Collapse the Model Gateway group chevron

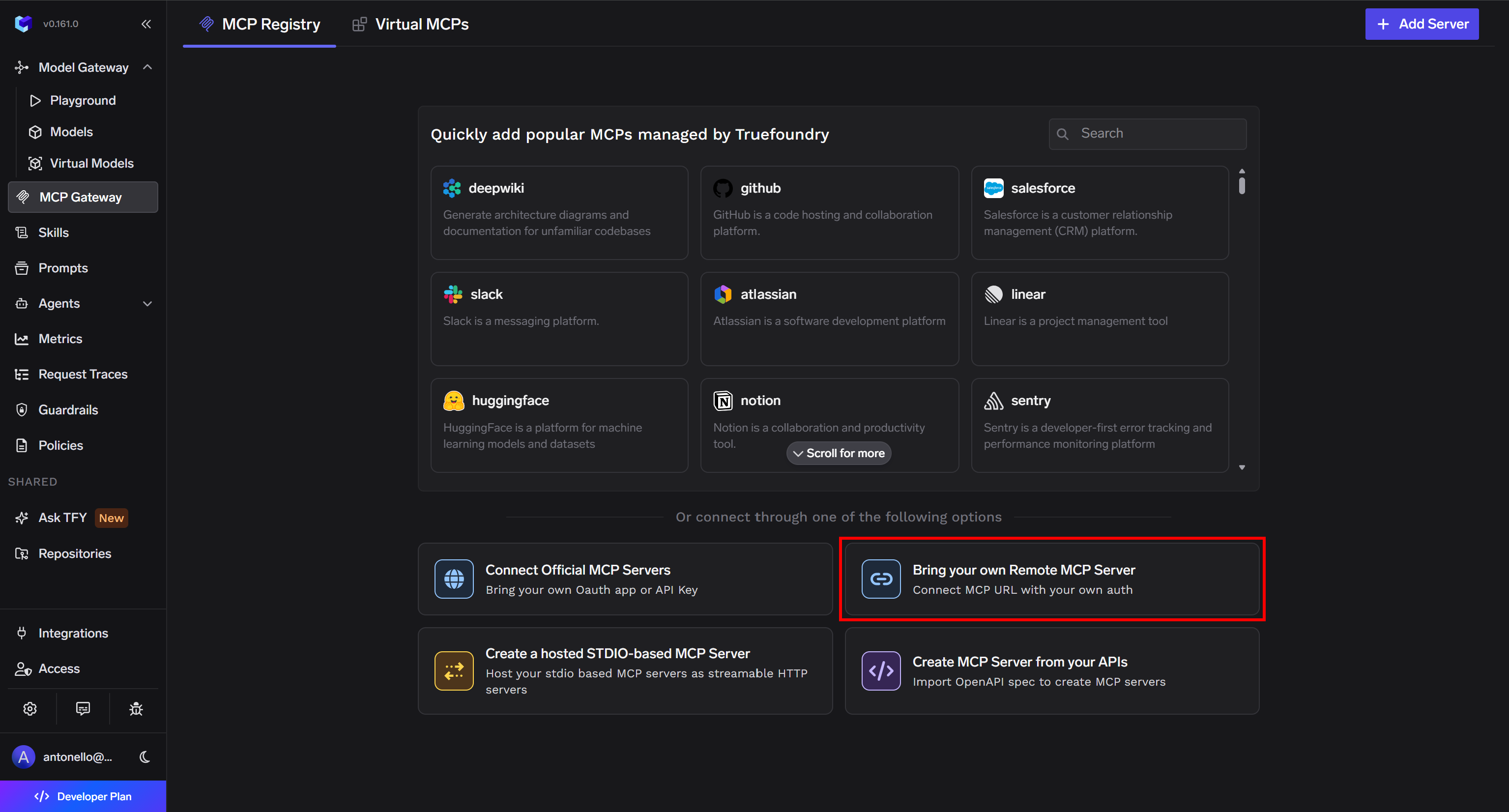(x=147, y=67)
